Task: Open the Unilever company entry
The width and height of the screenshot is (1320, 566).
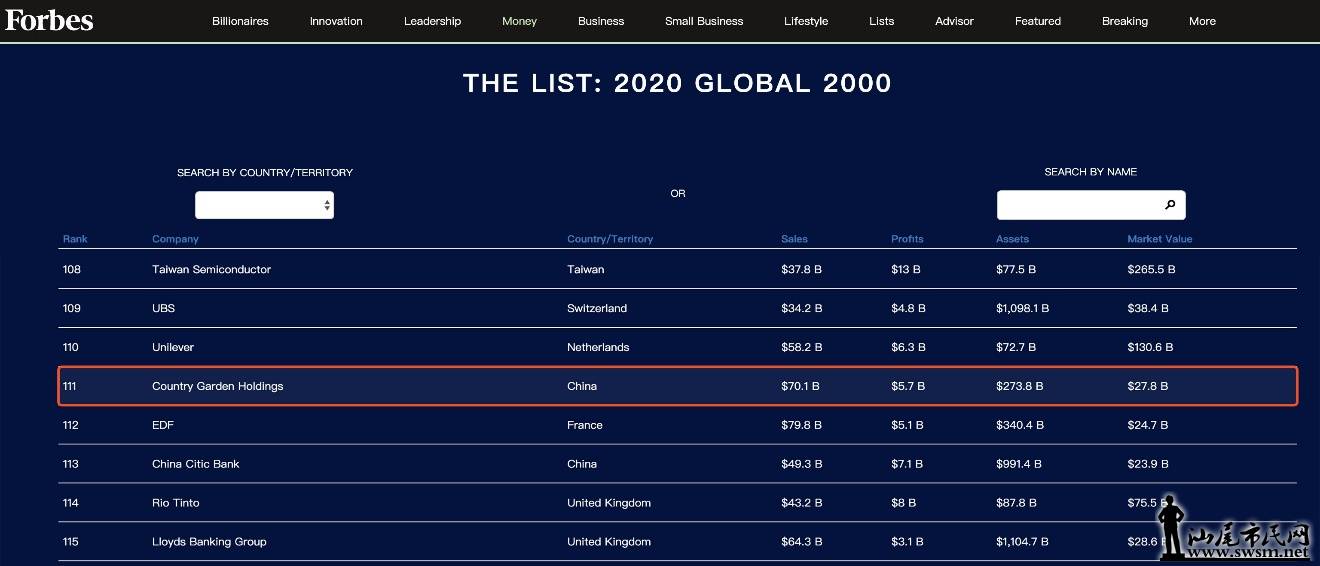Action: pos(173,347)
